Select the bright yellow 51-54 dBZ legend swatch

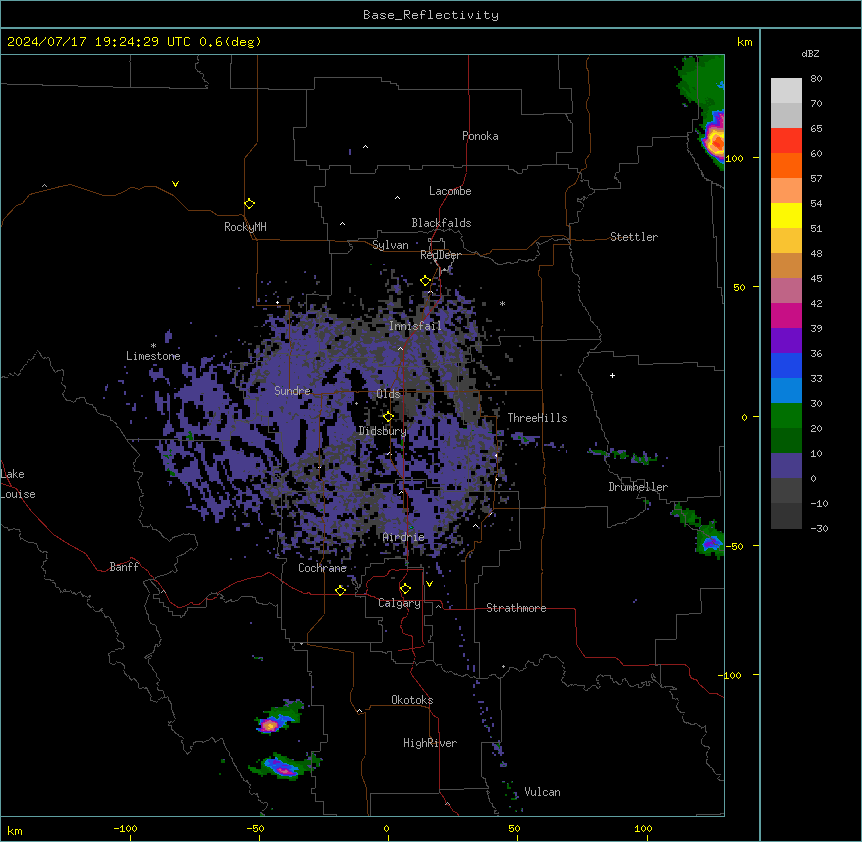(786, 215)
